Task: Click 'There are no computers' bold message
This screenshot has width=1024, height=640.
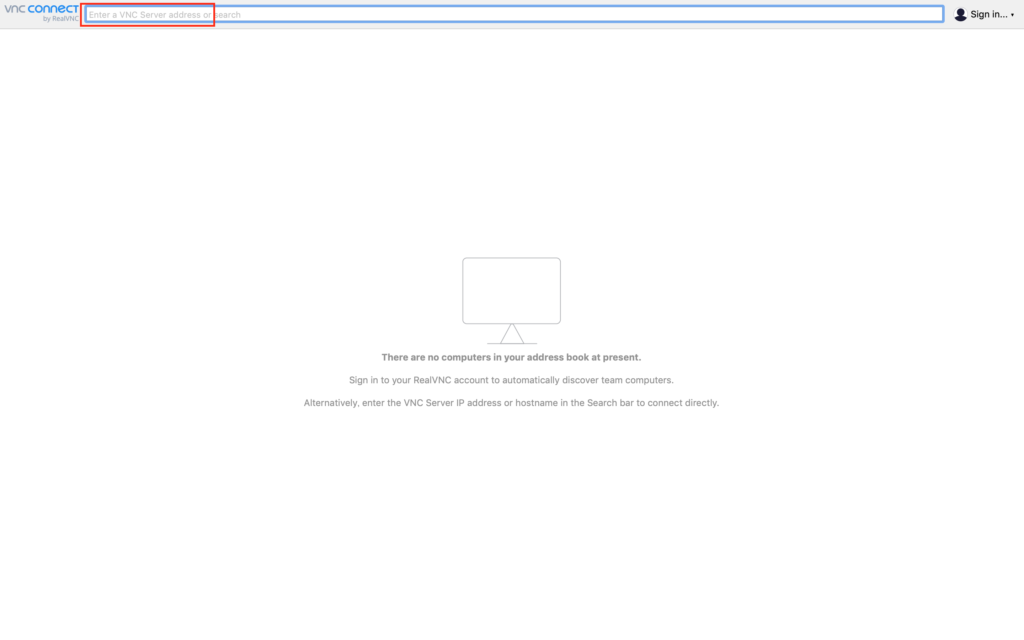Action: coord(511,357)
